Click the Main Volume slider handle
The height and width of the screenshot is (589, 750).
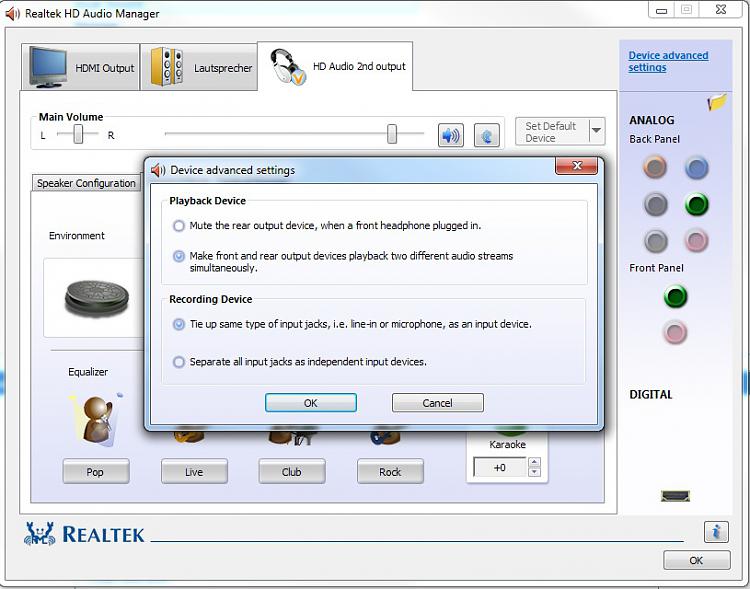coord(392,134)
